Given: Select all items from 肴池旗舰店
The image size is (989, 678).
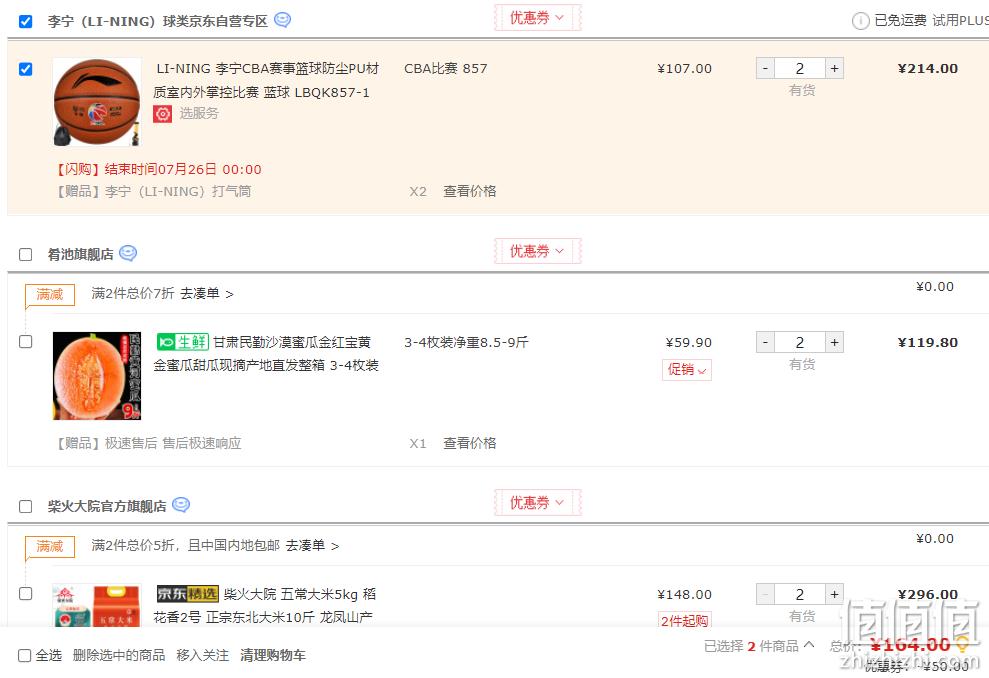Looking at the screenshot, I should coord(26,254).
